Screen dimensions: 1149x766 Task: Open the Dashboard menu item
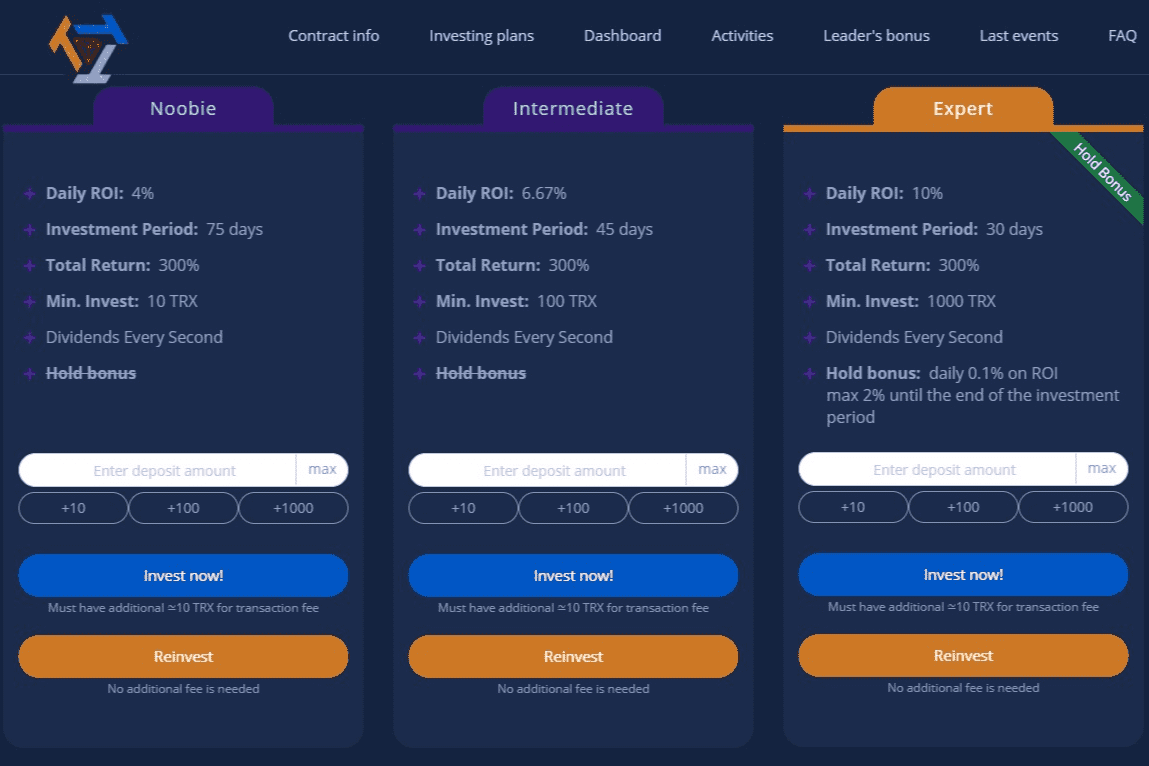click(x=622, y=35)
